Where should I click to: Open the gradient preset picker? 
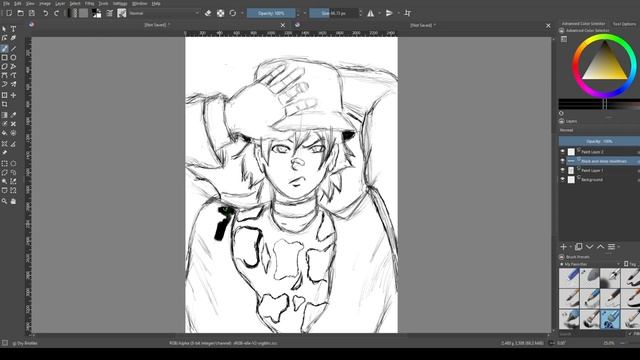pos(72,13)
